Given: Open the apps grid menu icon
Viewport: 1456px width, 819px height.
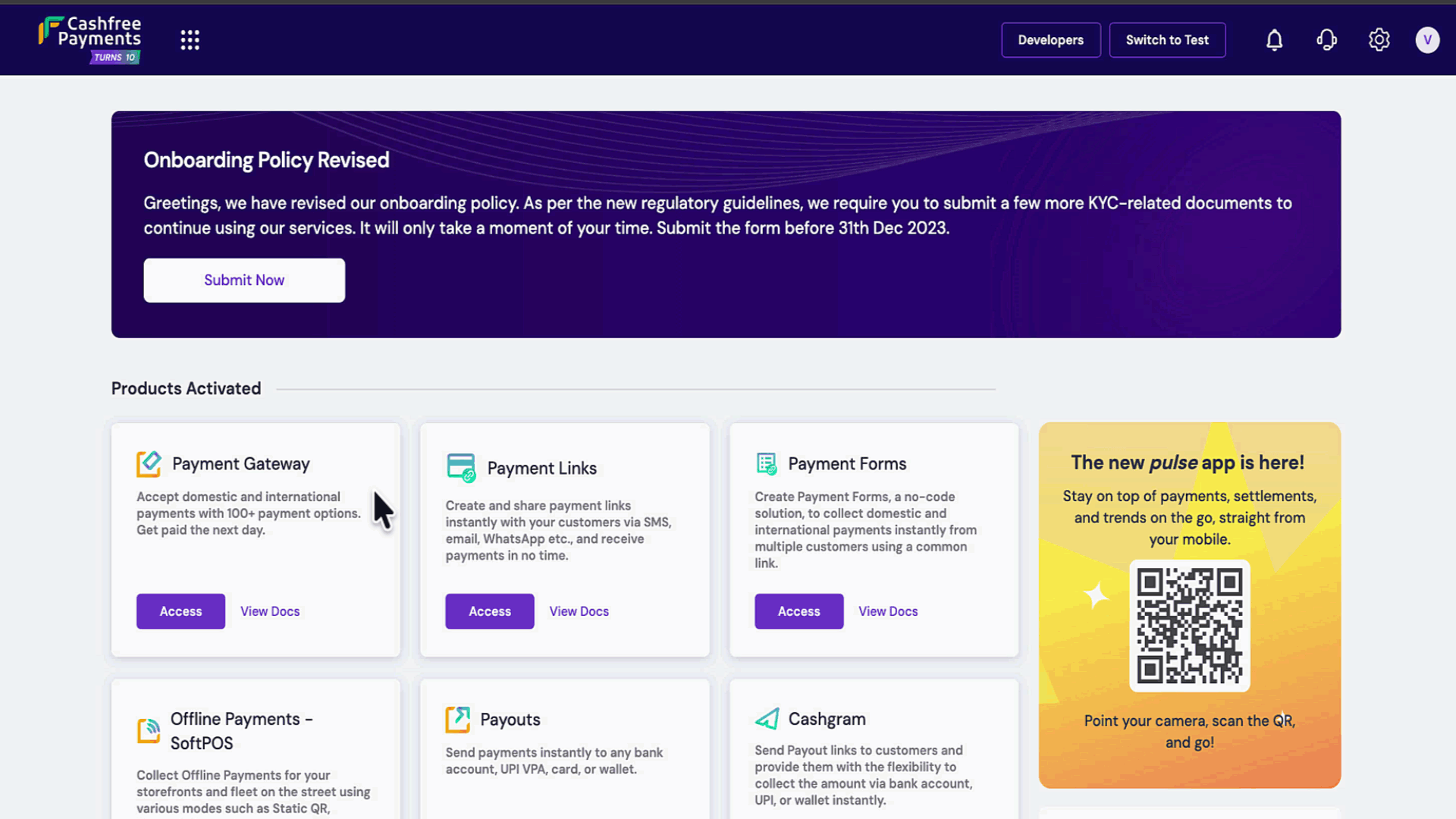Looking at the screenshot, I should pos(190,40).
